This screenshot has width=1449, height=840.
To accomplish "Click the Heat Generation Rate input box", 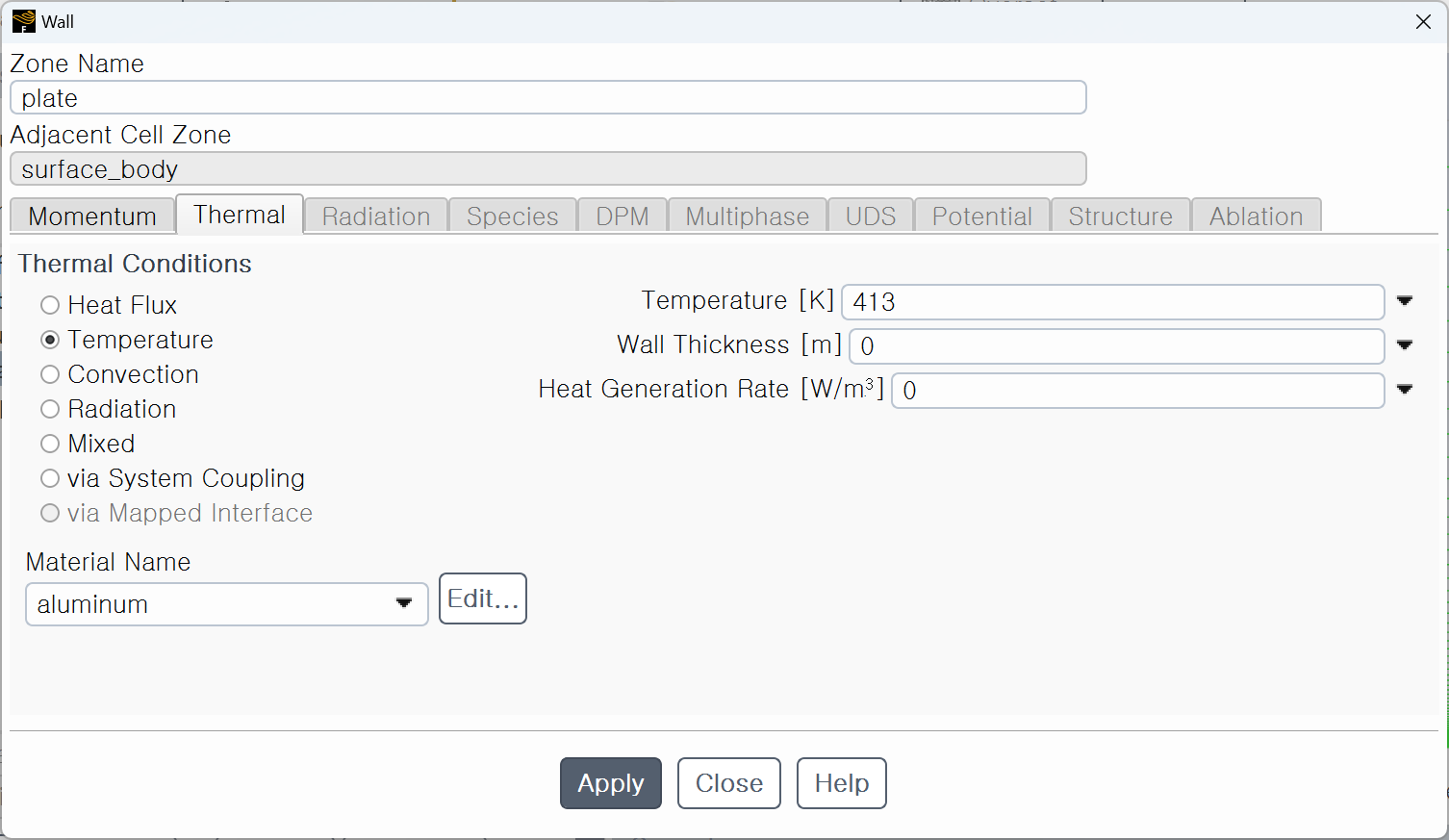I will (x=1138, y=391).
